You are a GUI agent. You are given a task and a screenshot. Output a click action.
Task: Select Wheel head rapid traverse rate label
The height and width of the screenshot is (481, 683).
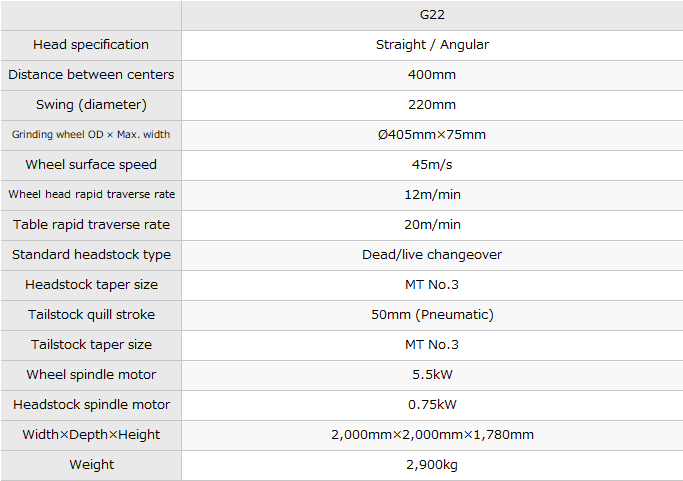click(x=91, y=195)
